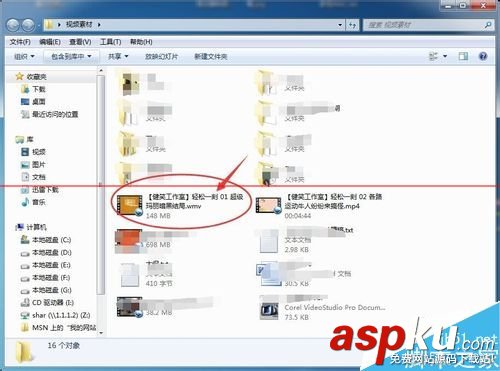Open the 迅雷下载 library

[x=40, y=190]
